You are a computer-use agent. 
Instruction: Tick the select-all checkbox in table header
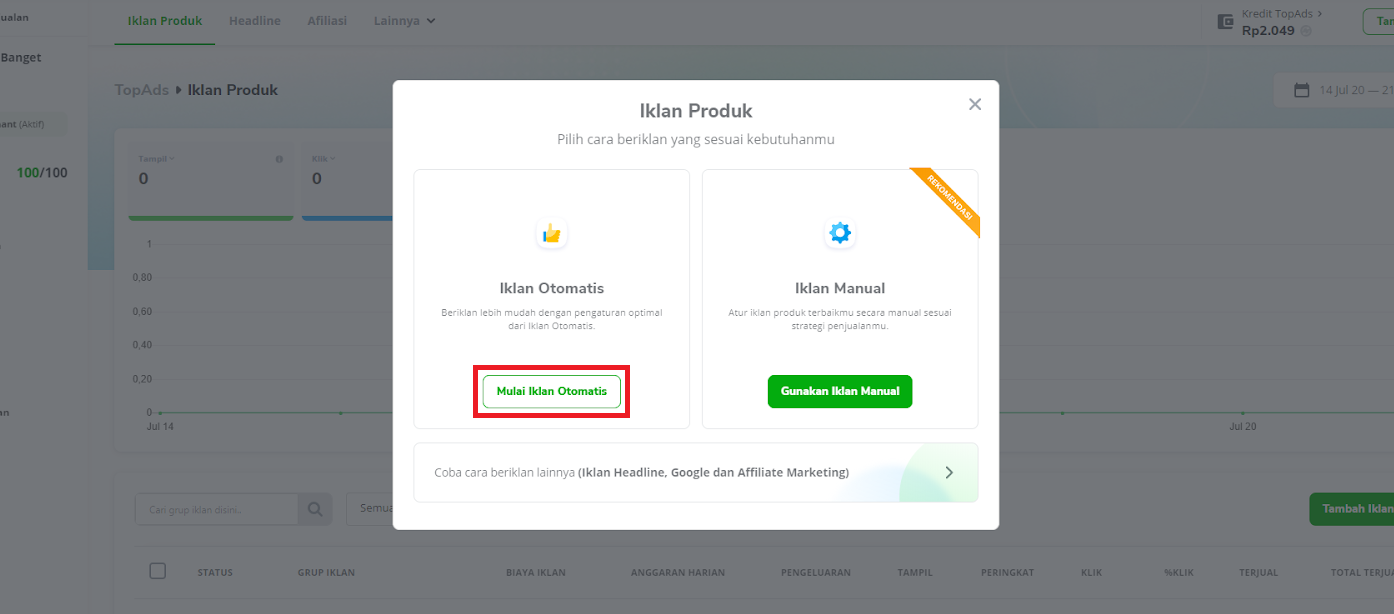tap(158, 571)
